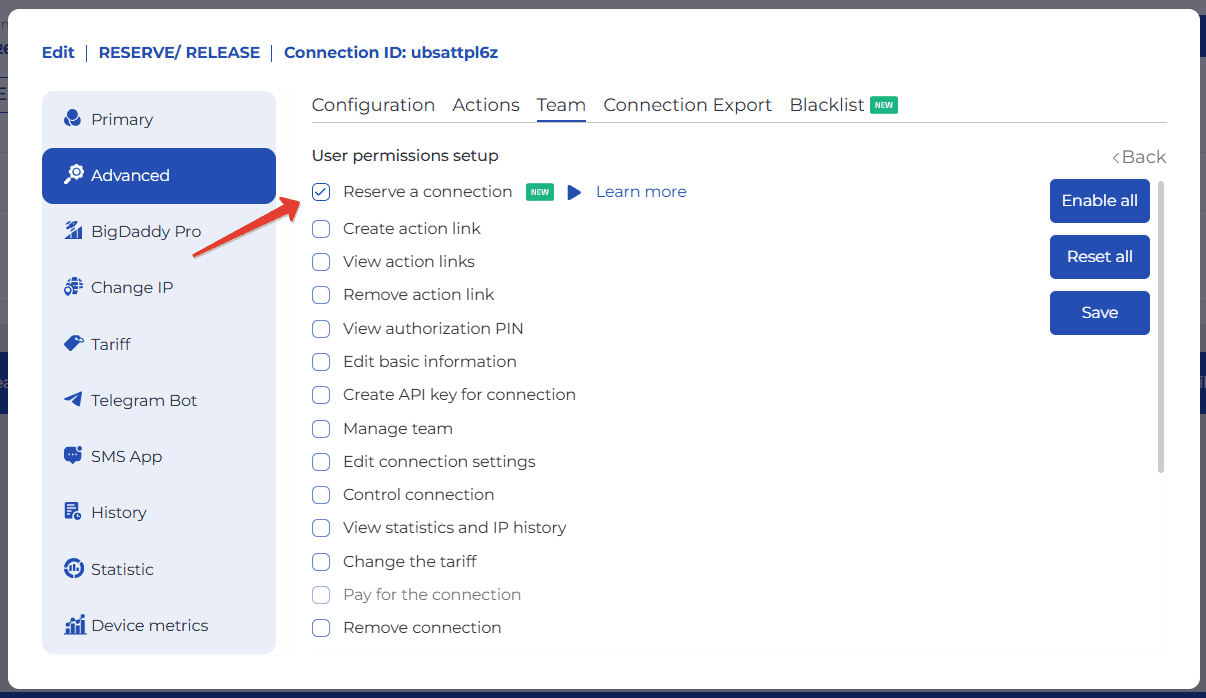The image size is (1206, 698).
Task: Open the Primary section icon
Action: click(x=72, y=119)
